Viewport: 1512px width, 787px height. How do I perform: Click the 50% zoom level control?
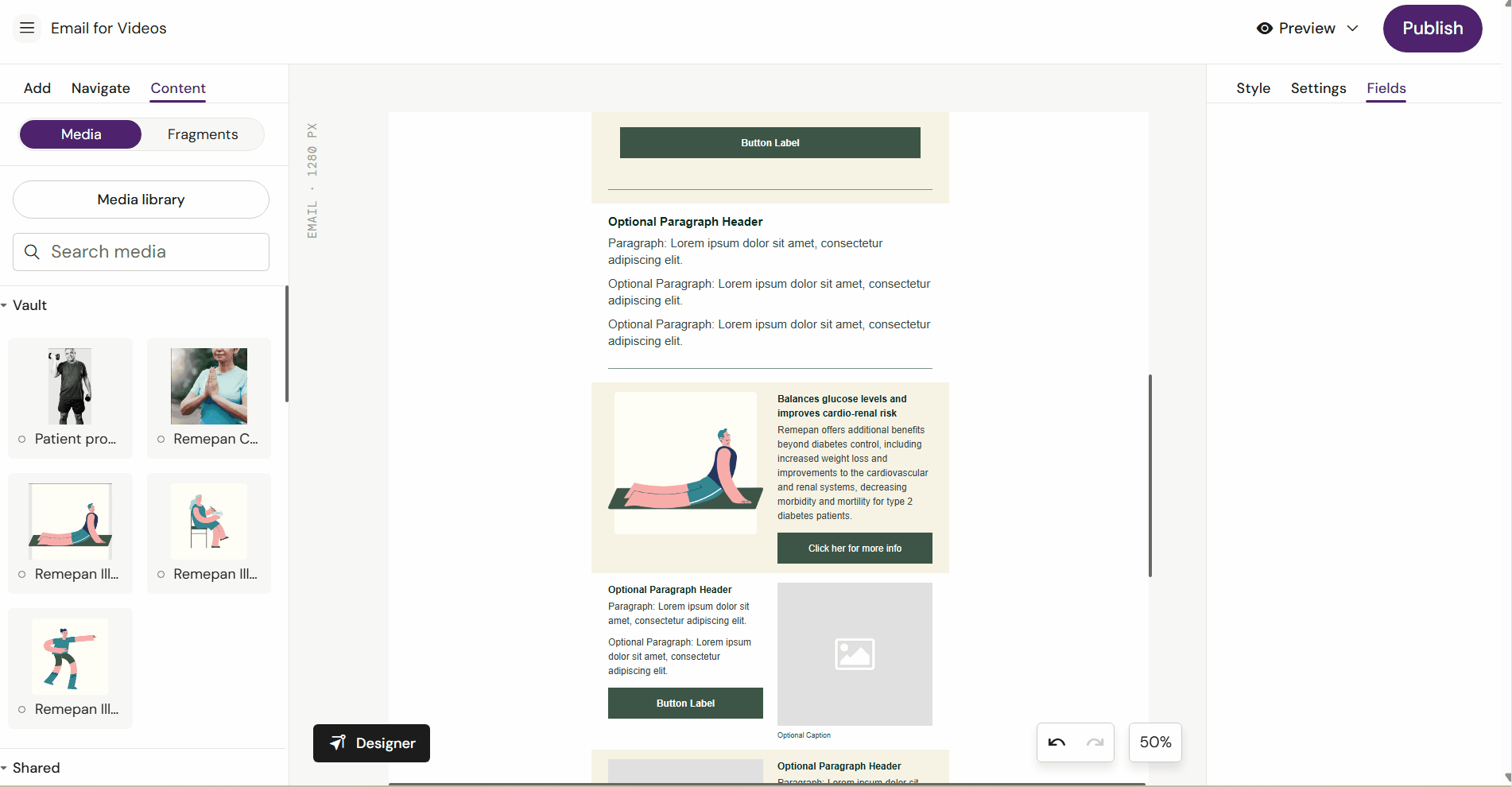point(1155,742)
